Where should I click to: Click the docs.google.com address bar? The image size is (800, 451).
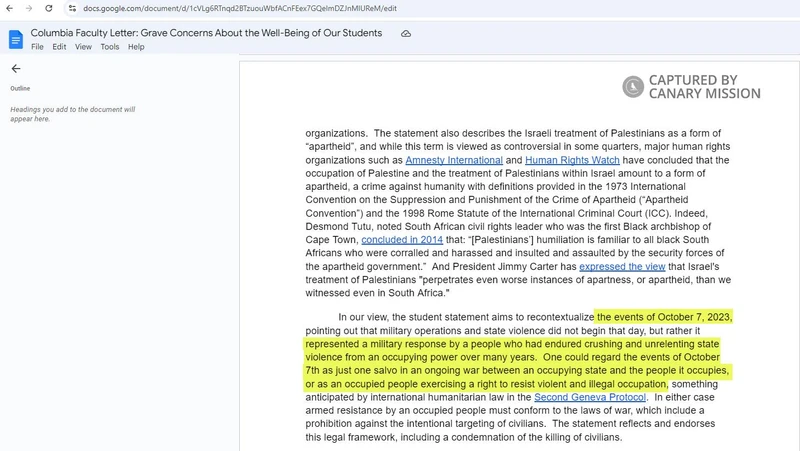[x=240, y=8]
